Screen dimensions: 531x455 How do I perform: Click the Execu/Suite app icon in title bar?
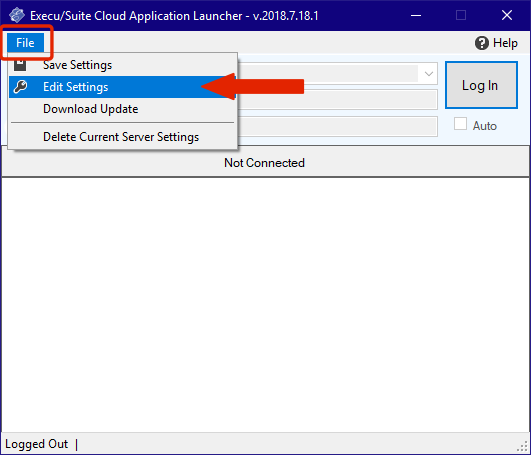coord(17,15)
